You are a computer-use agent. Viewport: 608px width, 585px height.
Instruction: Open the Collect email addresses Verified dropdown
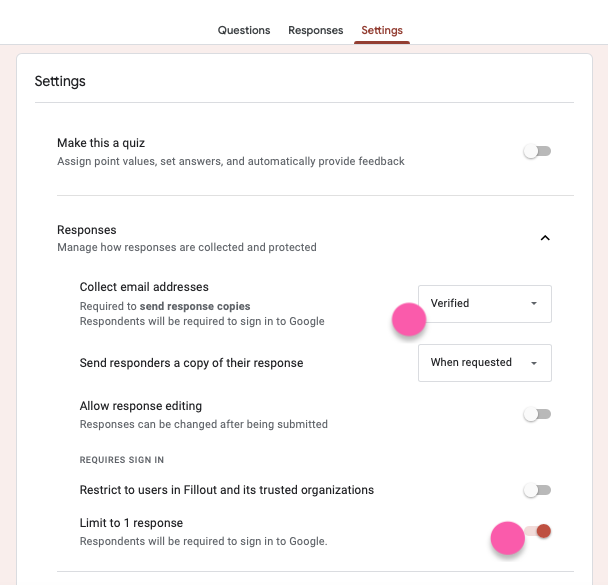point(484,303)
